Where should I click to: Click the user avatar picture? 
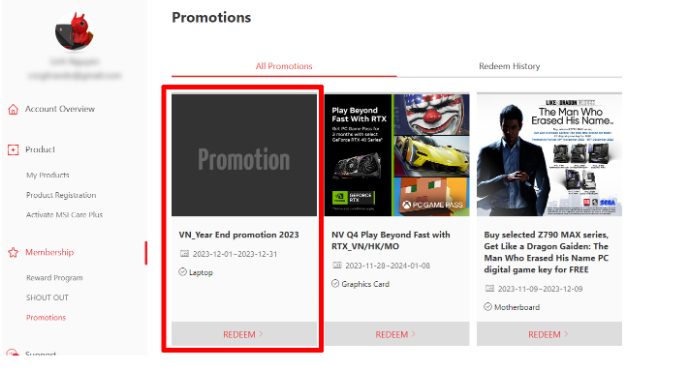tap(74, 31)
